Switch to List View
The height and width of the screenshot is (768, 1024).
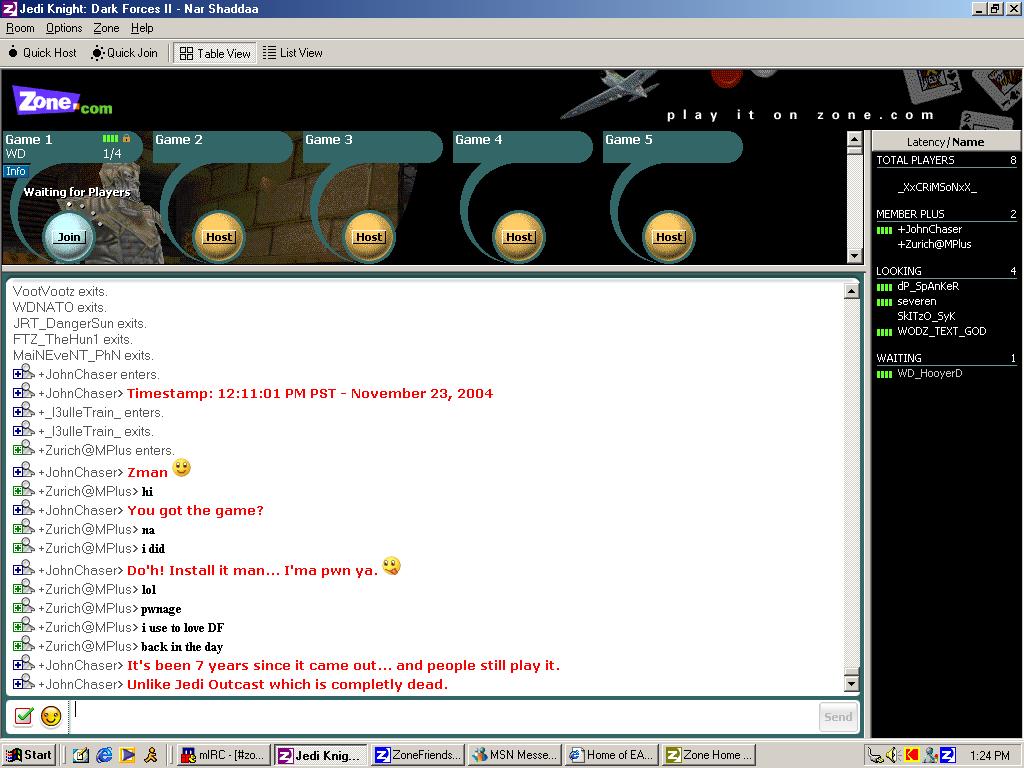(x=293, y=53)
